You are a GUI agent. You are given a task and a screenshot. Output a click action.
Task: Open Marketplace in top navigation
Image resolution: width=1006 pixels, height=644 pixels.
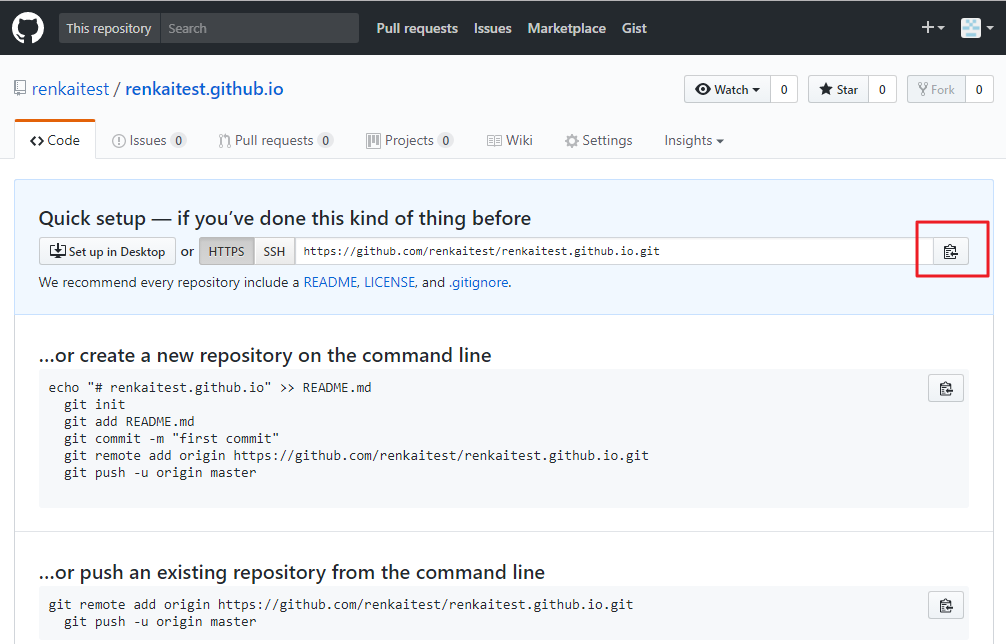click(567, 28)
